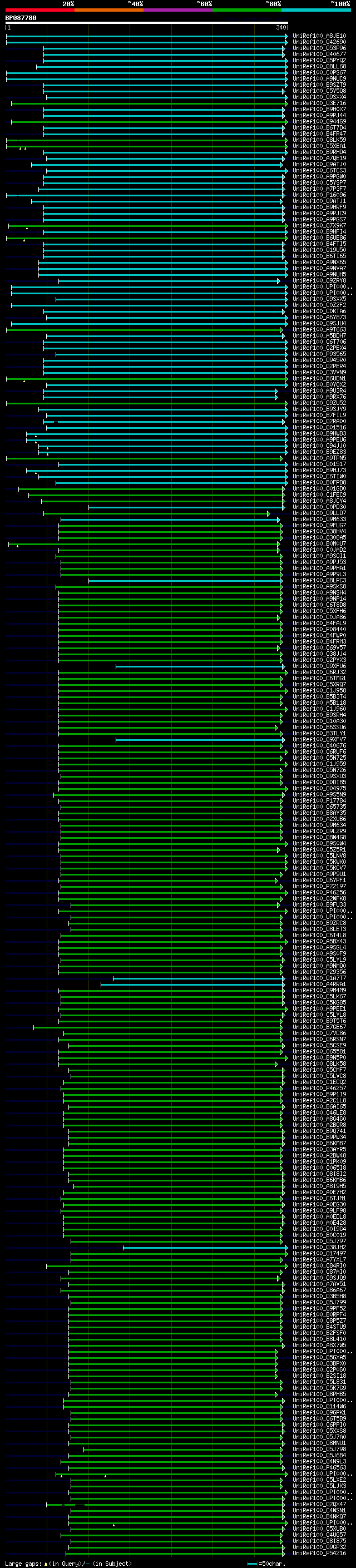Select the UniRef100_Q2QX47 label
Screen dimensions: 356x1568
click(319, 1504)
